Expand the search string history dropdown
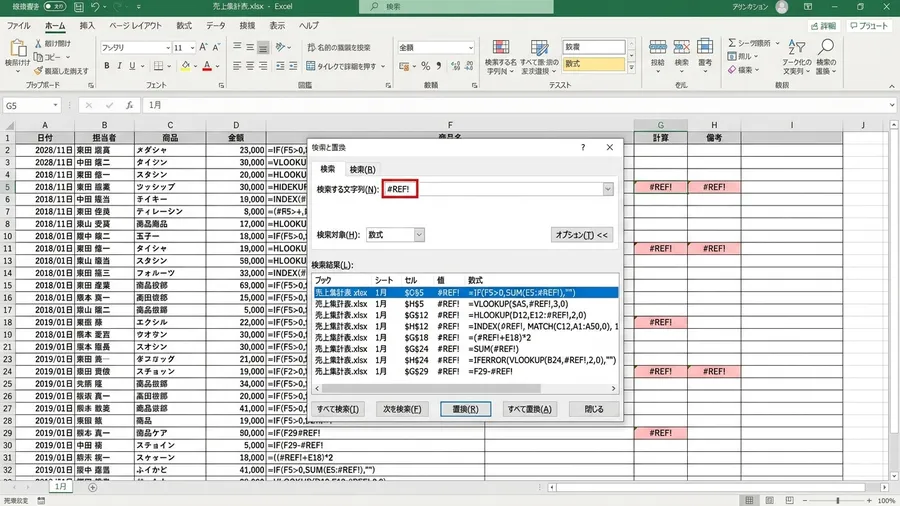The image size is (900, 506). point(608,189)
